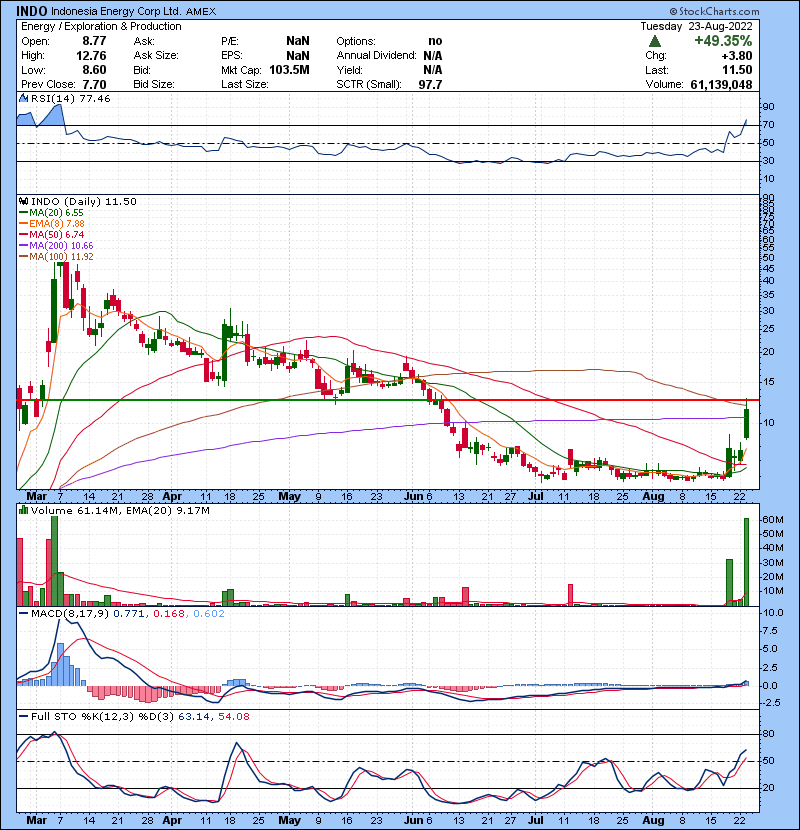Click the Tuesday 23-Aug-2022 date
The height and width of the screenshot is (830, 800).
pos(696,26)
